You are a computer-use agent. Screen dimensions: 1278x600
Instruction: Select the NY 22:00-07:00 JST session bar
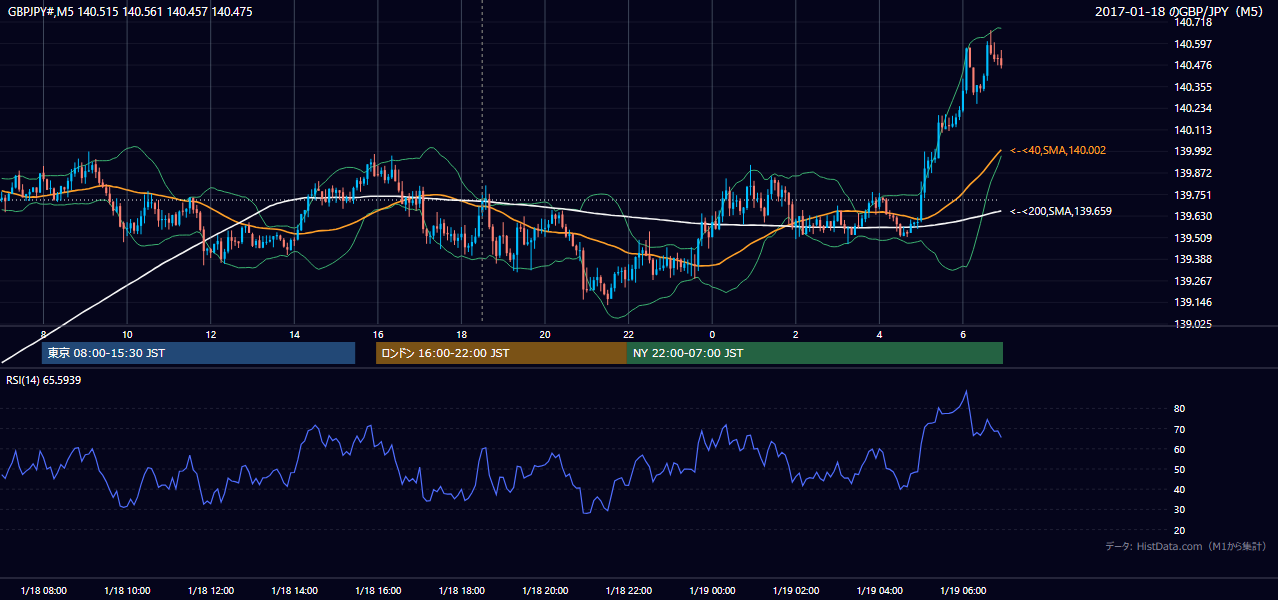tap(815, 353)
